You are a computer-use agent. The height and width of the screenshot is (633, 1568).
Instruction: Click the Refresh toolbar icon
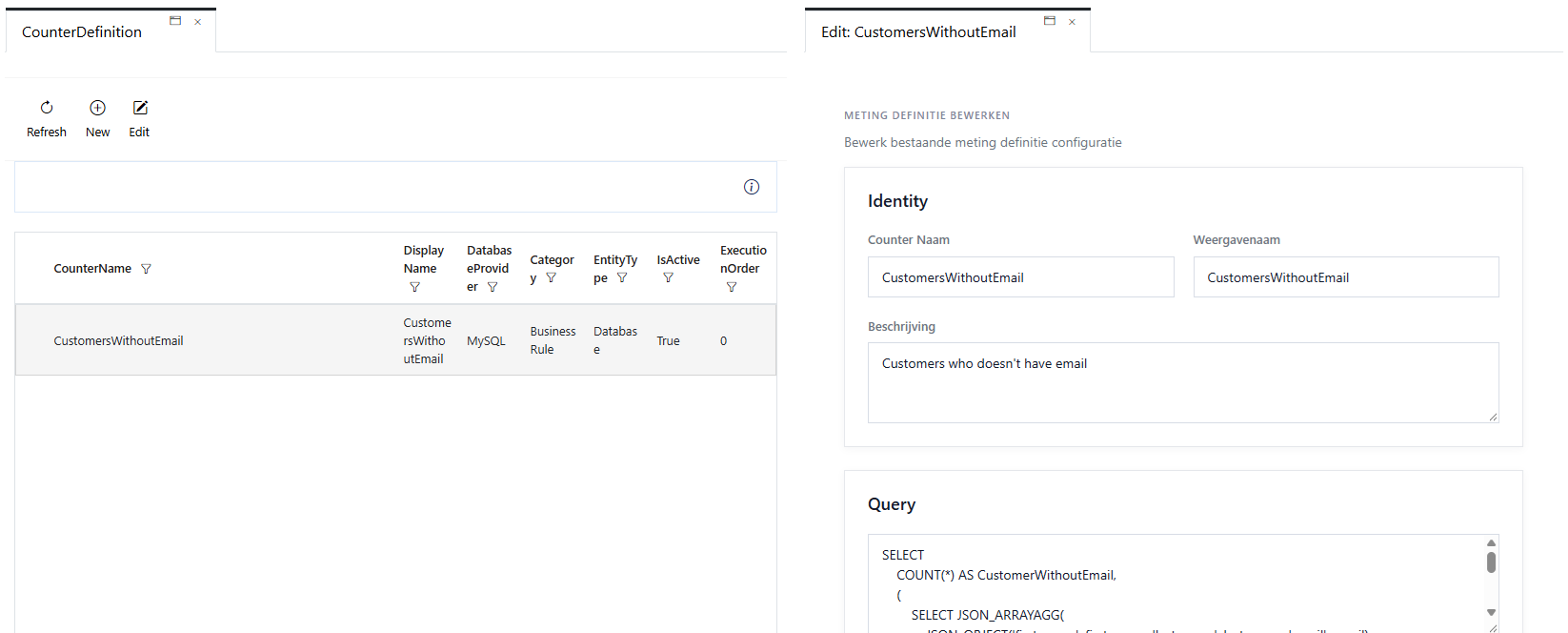tap(47, 108)
